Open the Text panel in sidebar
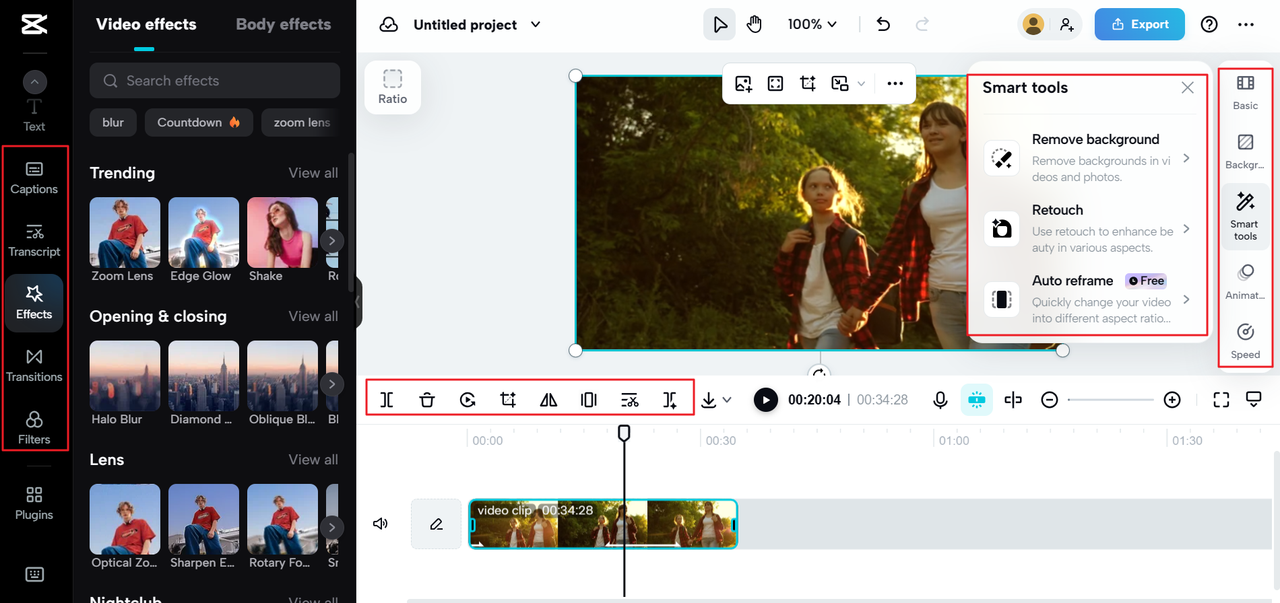 click(x=34, y=115)
